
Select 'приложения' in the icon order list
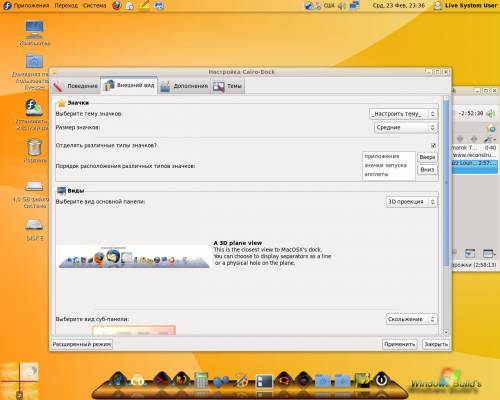pyautogui.click(x=388, y=156)
